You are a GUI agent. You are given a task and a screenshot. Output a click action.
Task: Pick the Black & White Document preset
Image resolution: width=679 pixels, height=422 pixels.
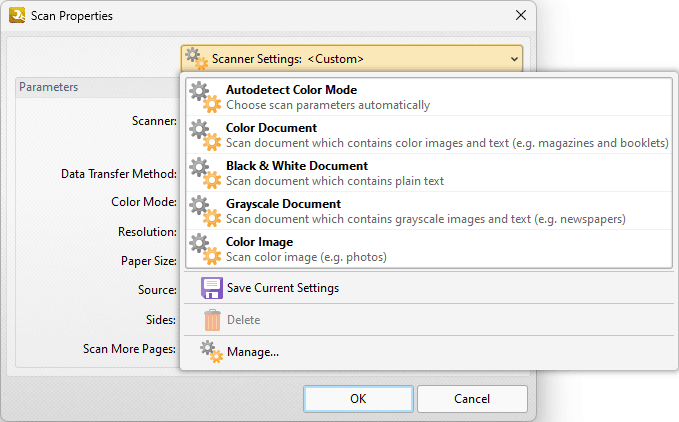point(429,173)
